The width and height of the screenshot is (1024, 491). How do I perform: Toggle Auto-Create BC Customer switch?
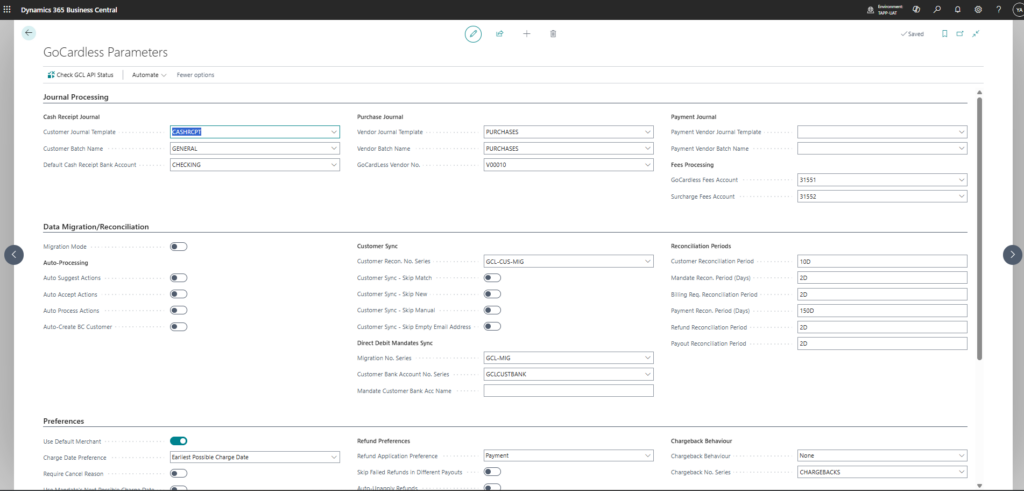coord(178,326)
